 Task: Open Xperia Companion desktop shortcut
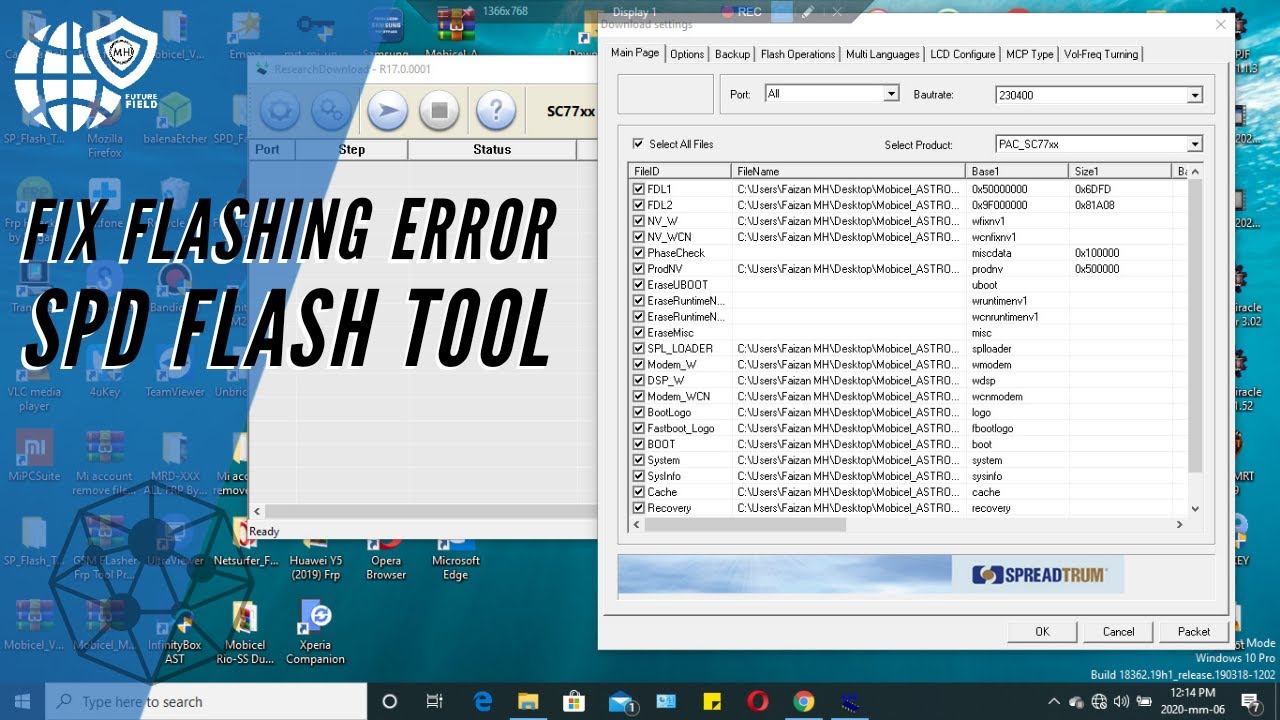[315, 632]
